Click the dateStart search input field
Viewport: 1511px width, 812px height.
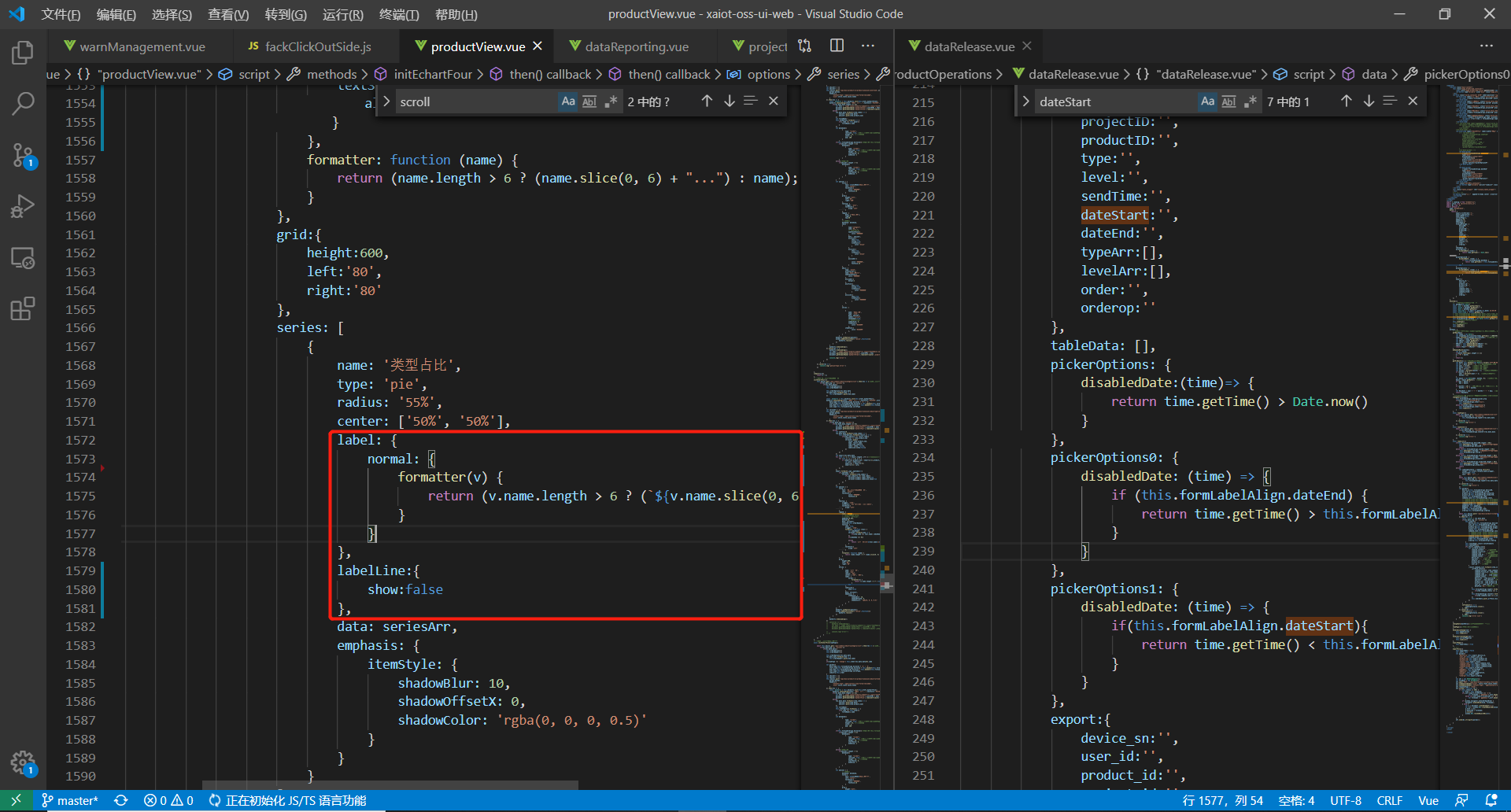[x=1116, y=101]
